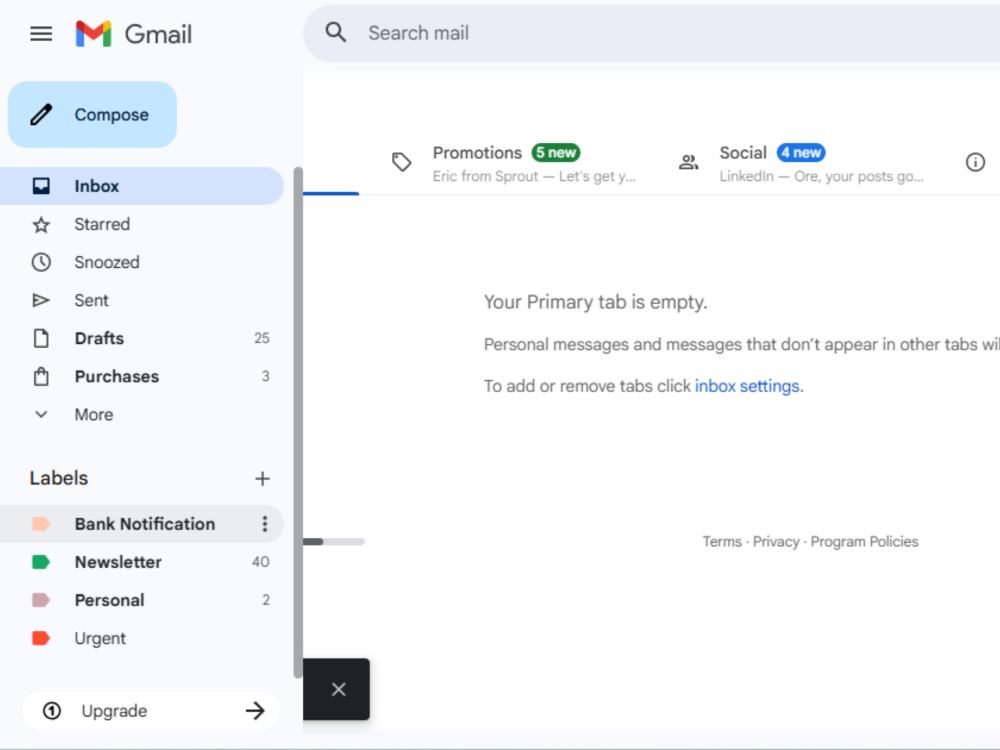This screenshot has width=1000, height=750.
Task: Click the Compose pencil icon
Action: point(41,115)
